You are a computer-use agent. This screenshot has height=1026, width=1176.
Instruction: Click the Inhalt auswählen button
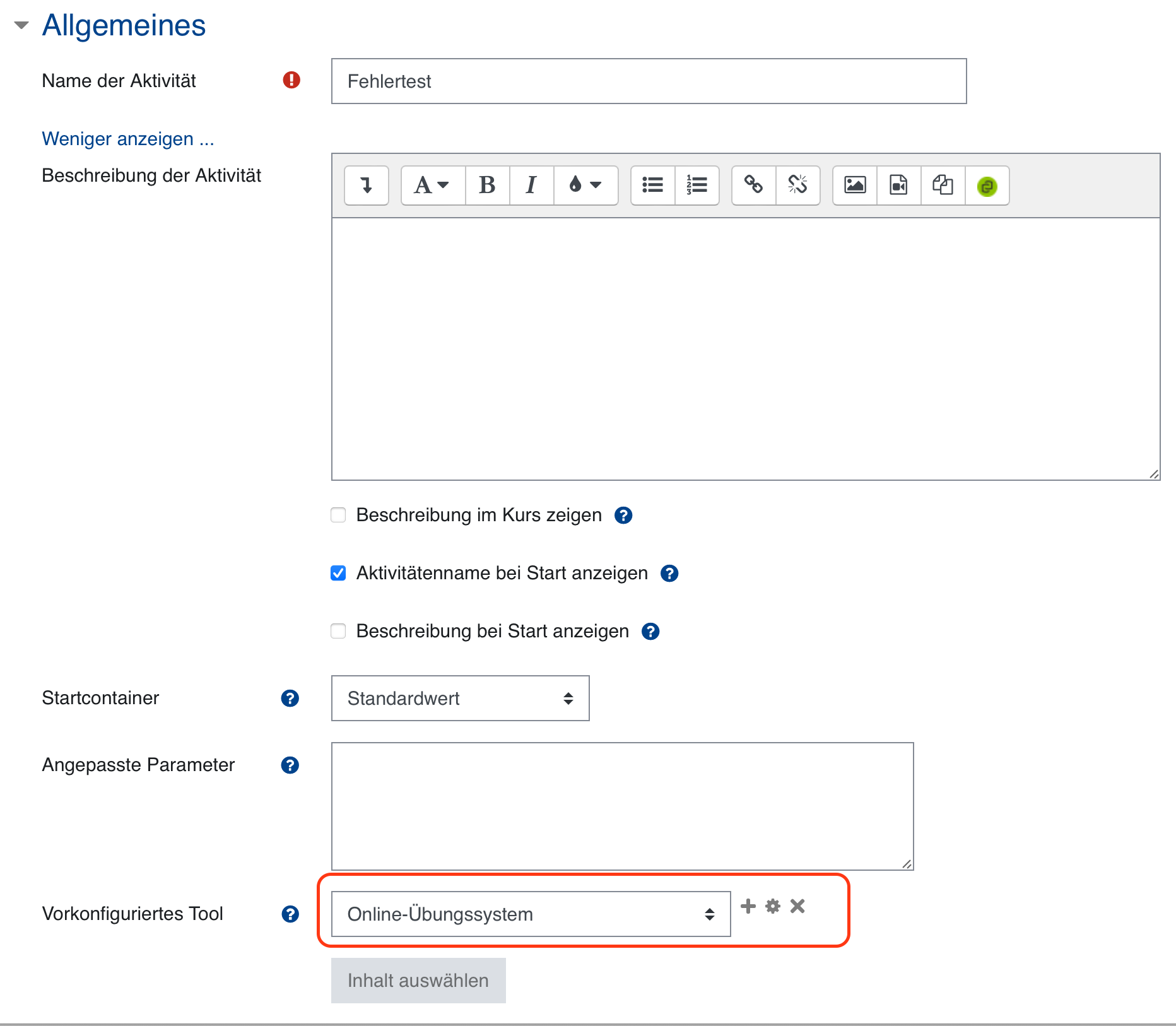(x=418, y=981)
